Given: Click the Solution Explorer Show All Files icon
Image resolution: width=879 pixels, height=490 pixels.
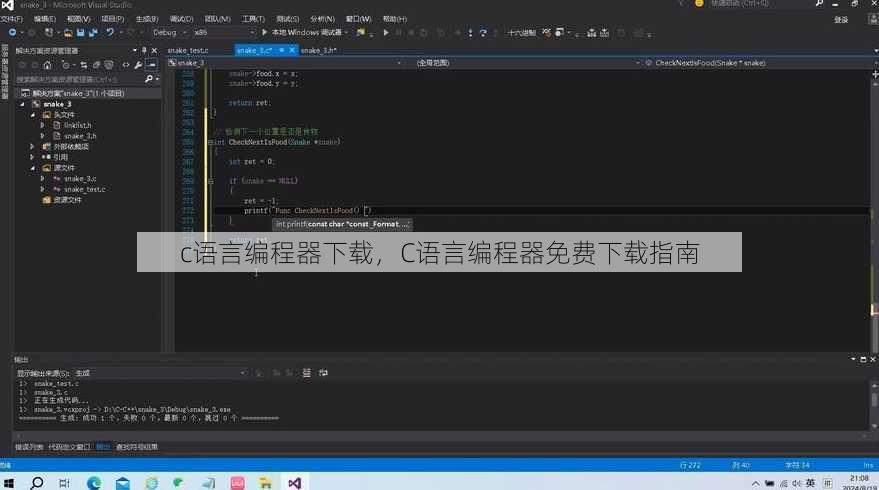Looking at the screenshot, I should click(109, 65).
